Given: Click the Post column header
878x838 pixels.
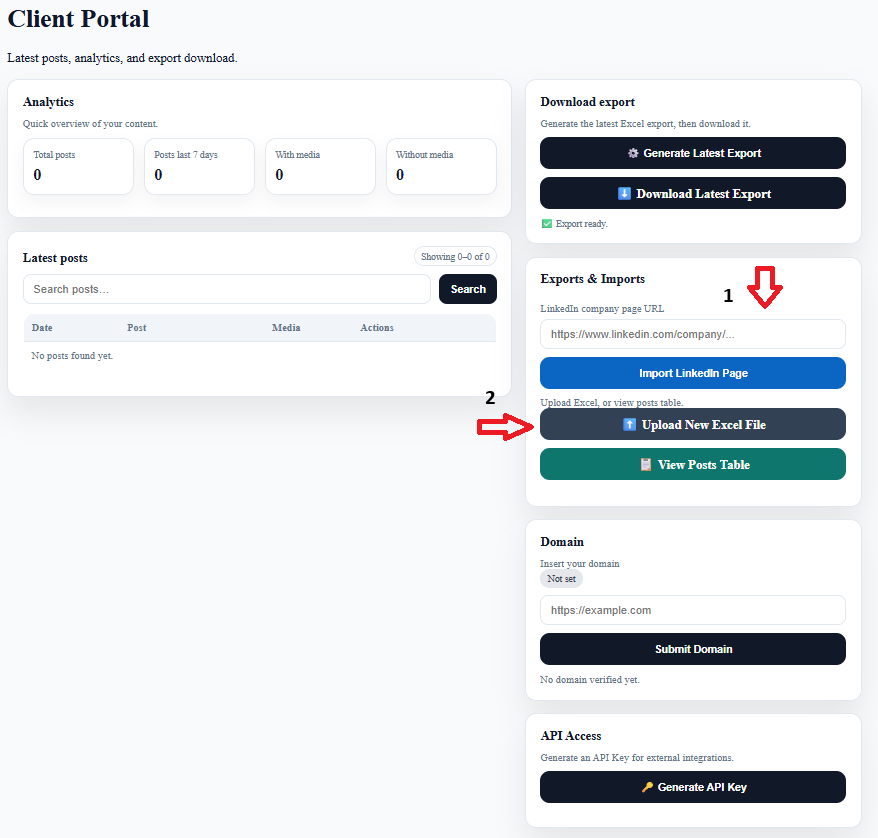Looking at the screenshot, I should point(137,327).
